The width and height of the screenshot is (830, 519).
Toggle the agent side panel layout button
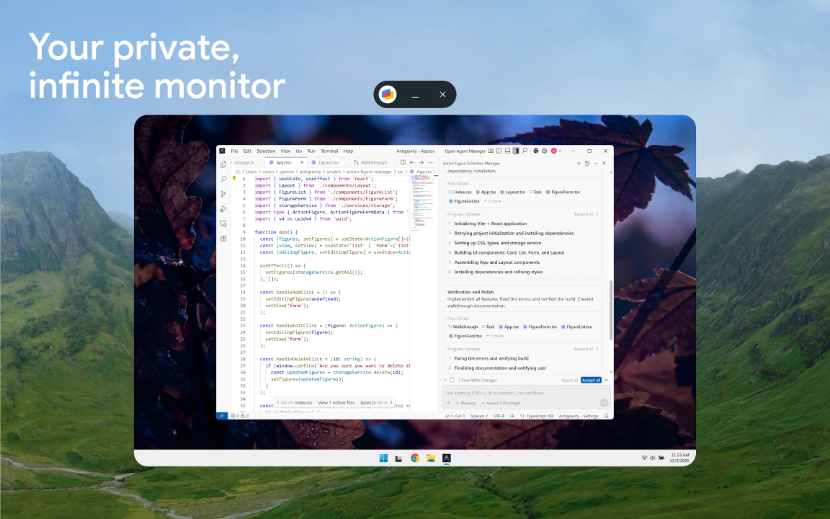tap(516, 151)
